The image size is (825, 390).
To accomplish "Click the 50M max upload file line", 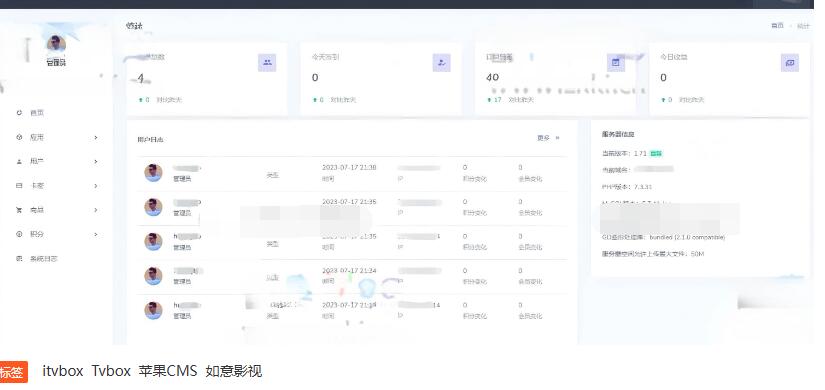I will click(653, 254).
